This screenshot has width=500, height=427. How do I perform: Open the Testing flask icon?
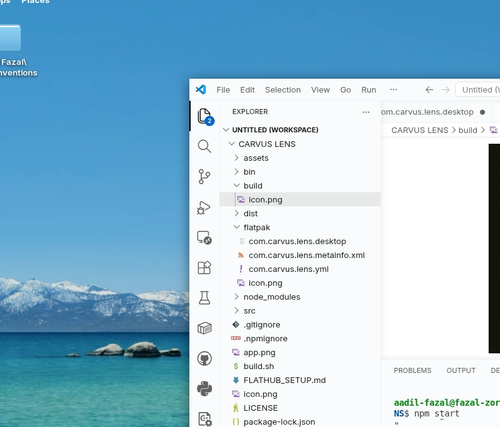pyautogui.click(x=204, y=298)
